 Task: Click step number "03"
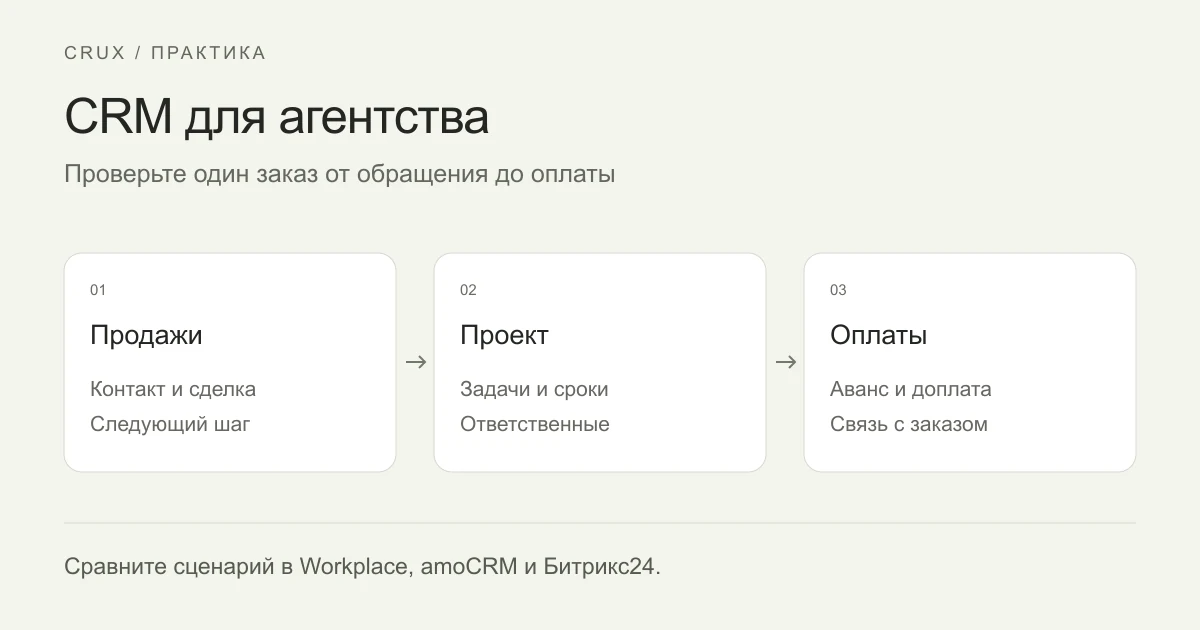pos(838,290)
